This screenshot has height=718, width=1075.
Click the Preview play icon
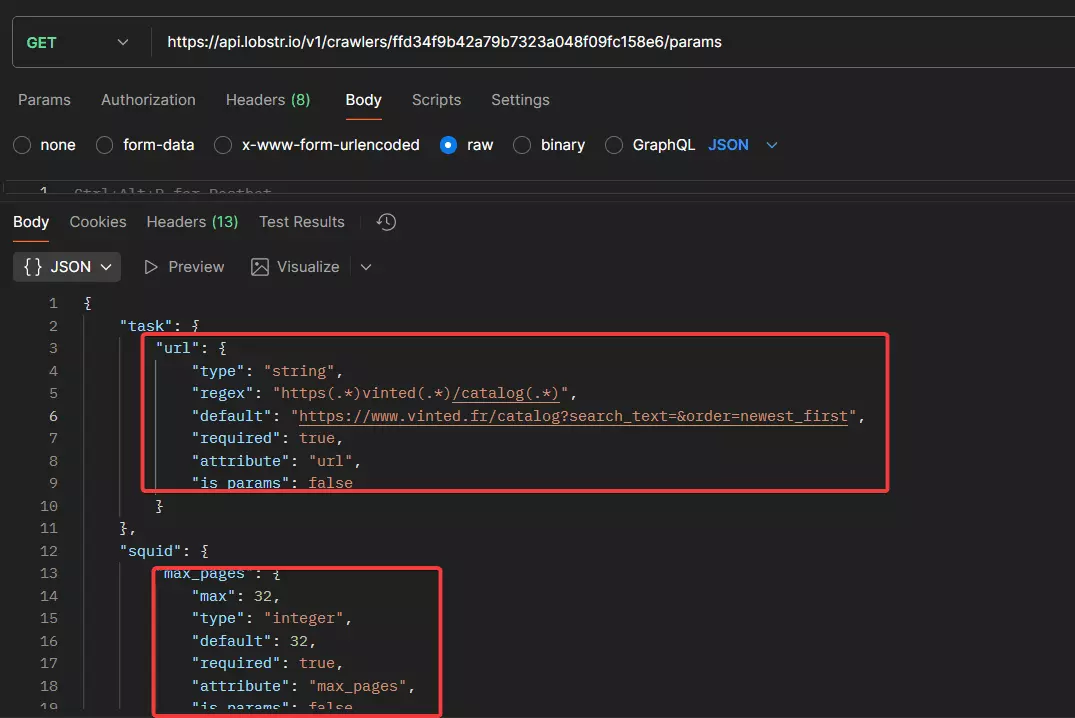(x=151, y=266)
